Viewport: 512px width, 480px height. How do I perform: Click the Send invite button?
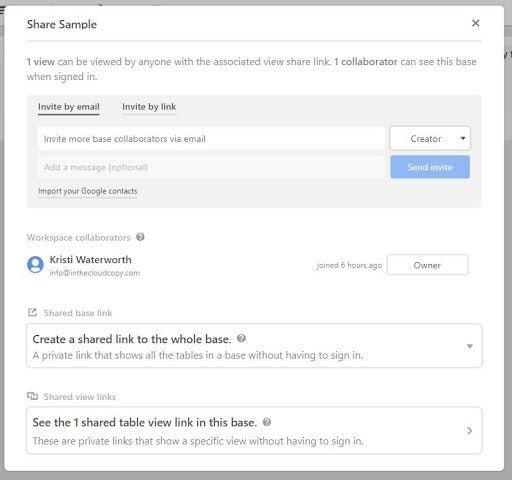click(430, 167)
